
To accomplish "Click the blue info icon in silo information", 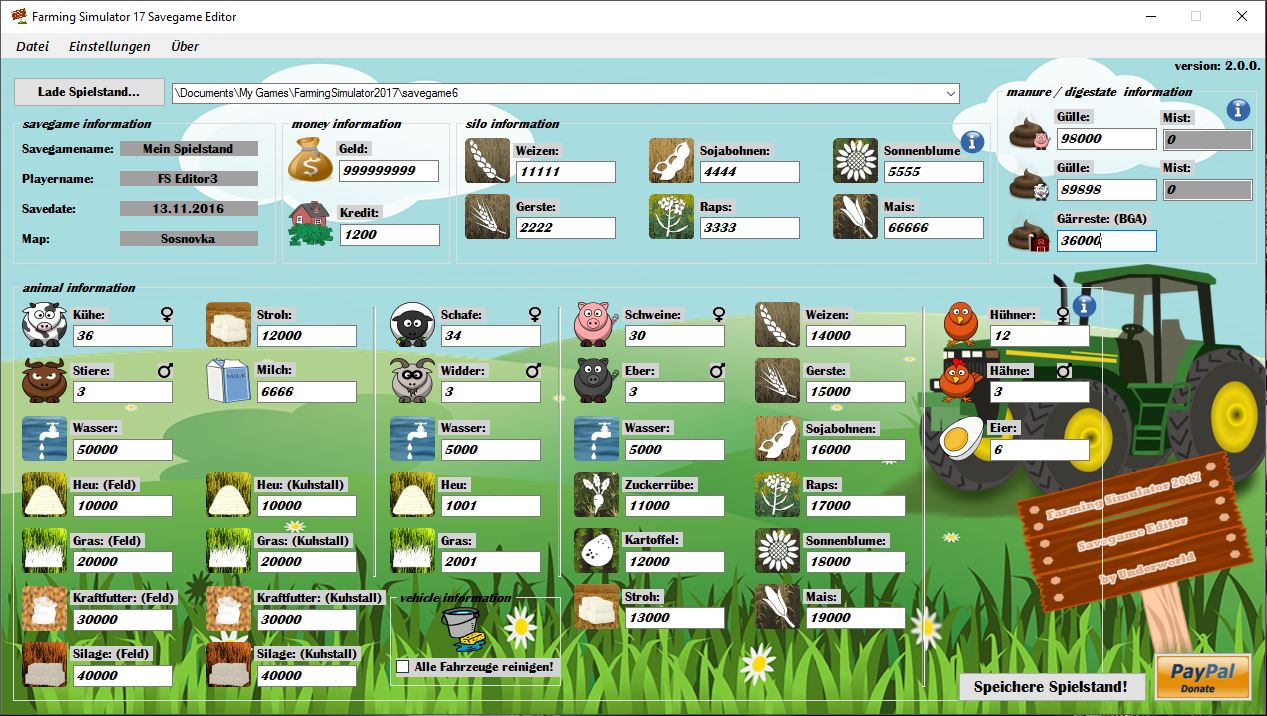I will [972, 142].
